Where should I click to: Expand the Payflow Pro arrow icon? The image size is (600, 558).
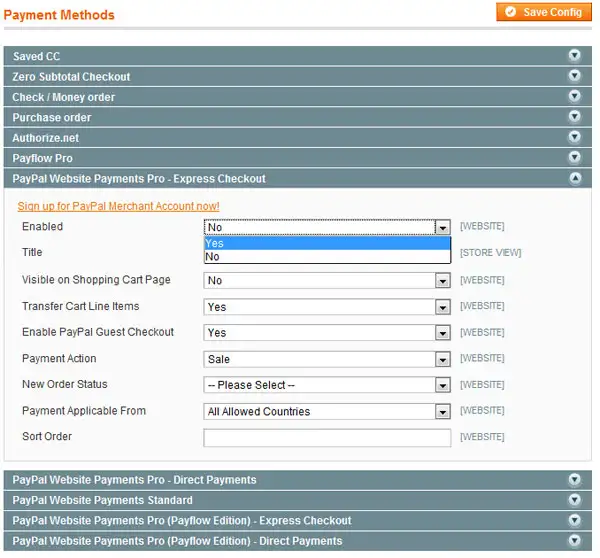tap(574, 157)
